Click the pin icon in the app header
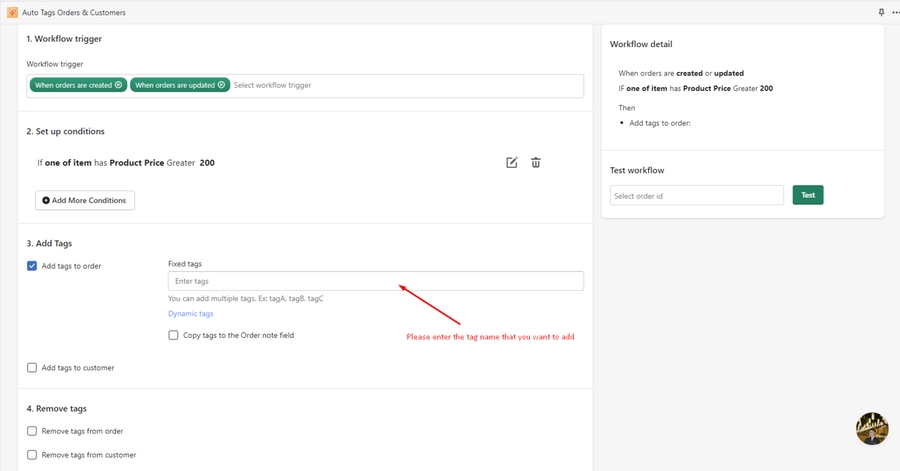 [x=881, y=13]
